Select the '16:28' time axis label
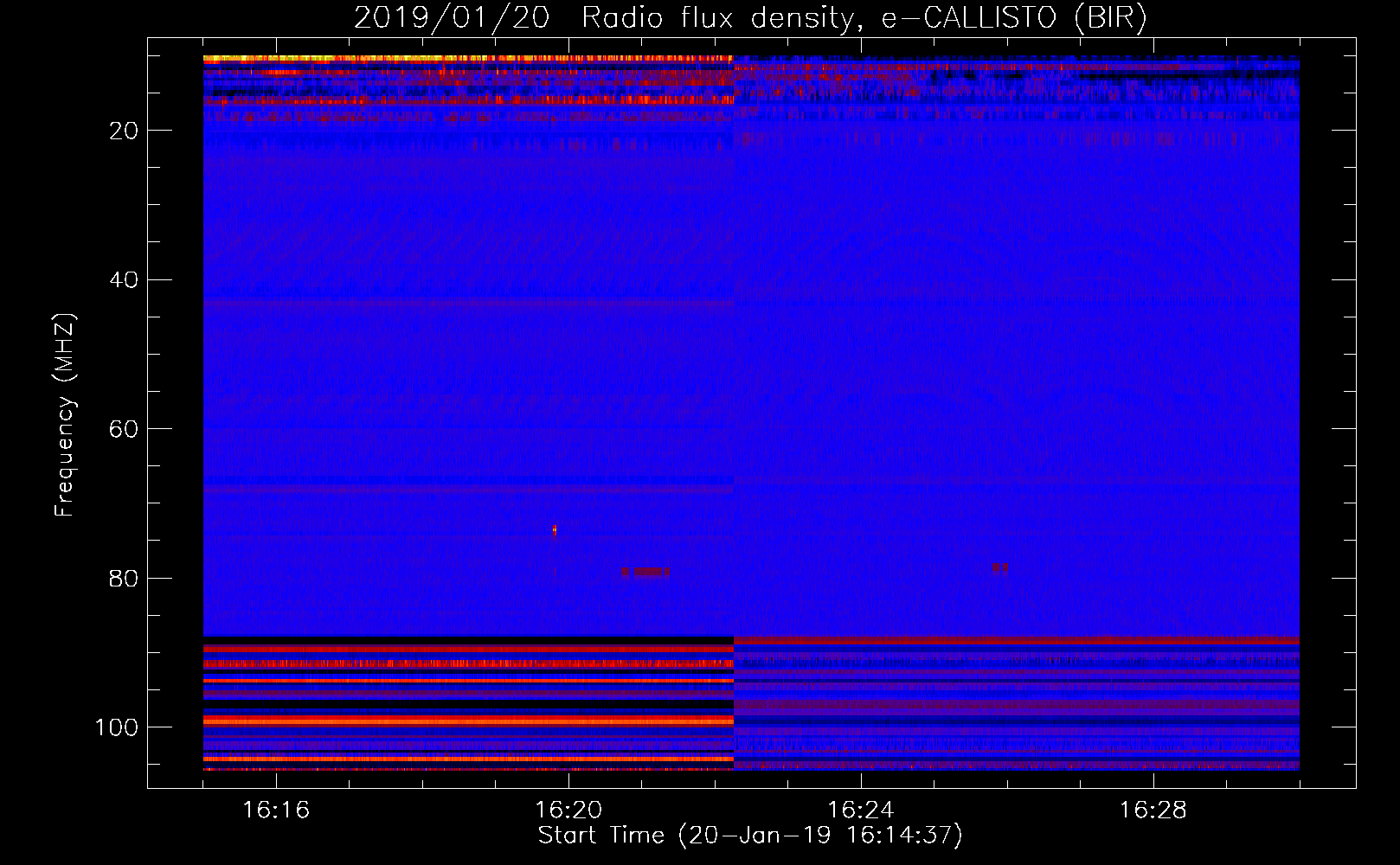 (1153, 811)
